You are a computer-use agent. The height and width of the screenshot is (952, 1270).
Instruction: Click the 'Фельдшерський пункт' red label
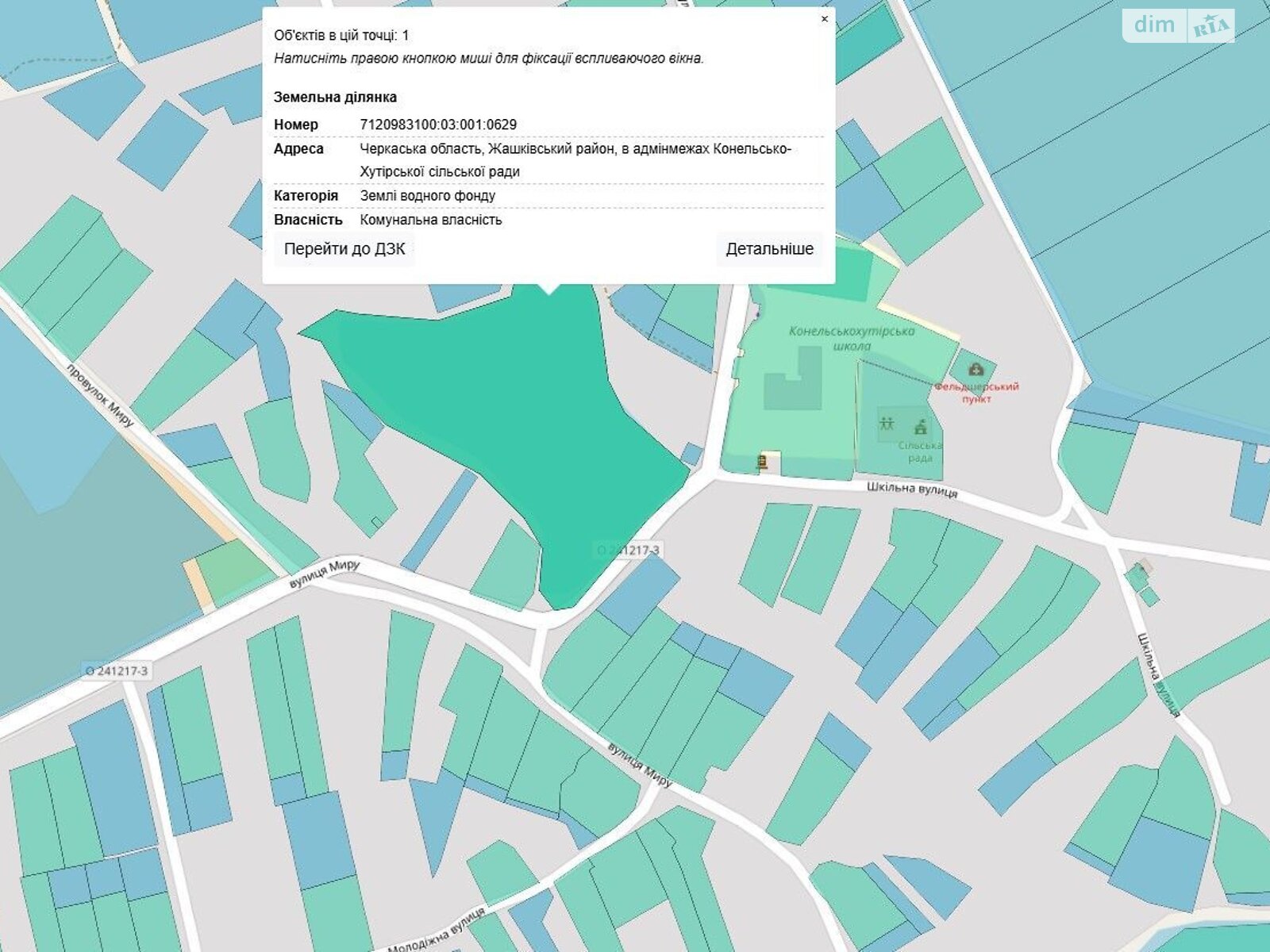[x=976, y=393]
